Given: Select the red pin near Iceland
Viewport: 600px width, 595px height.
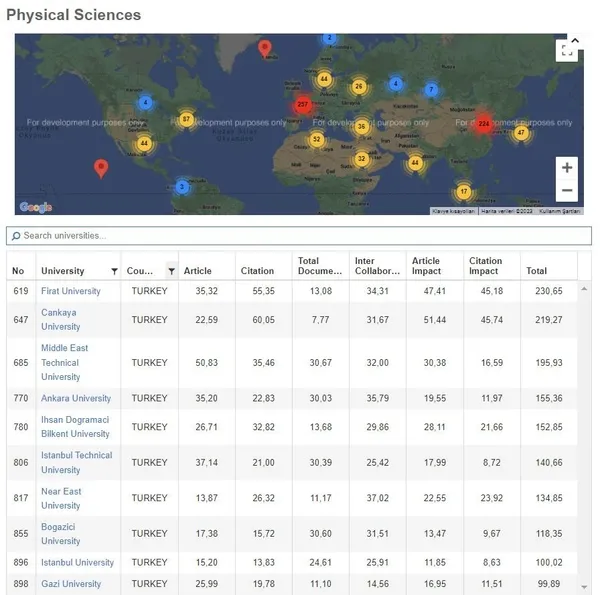Looking at the screenshot, I should (264, 49).
